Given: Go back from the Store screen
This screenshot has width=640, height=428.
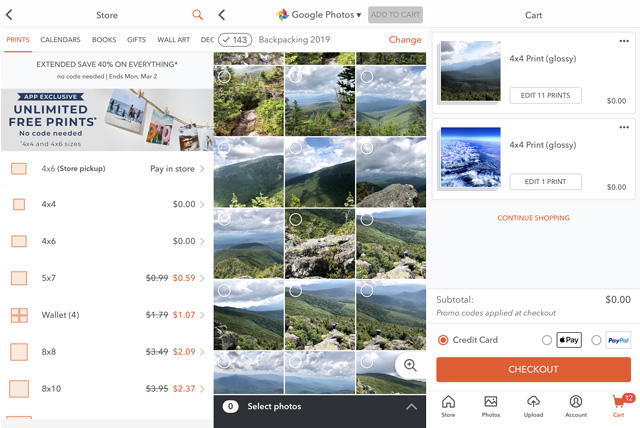Looking at the screenshot, I should [x=9, y=15].
